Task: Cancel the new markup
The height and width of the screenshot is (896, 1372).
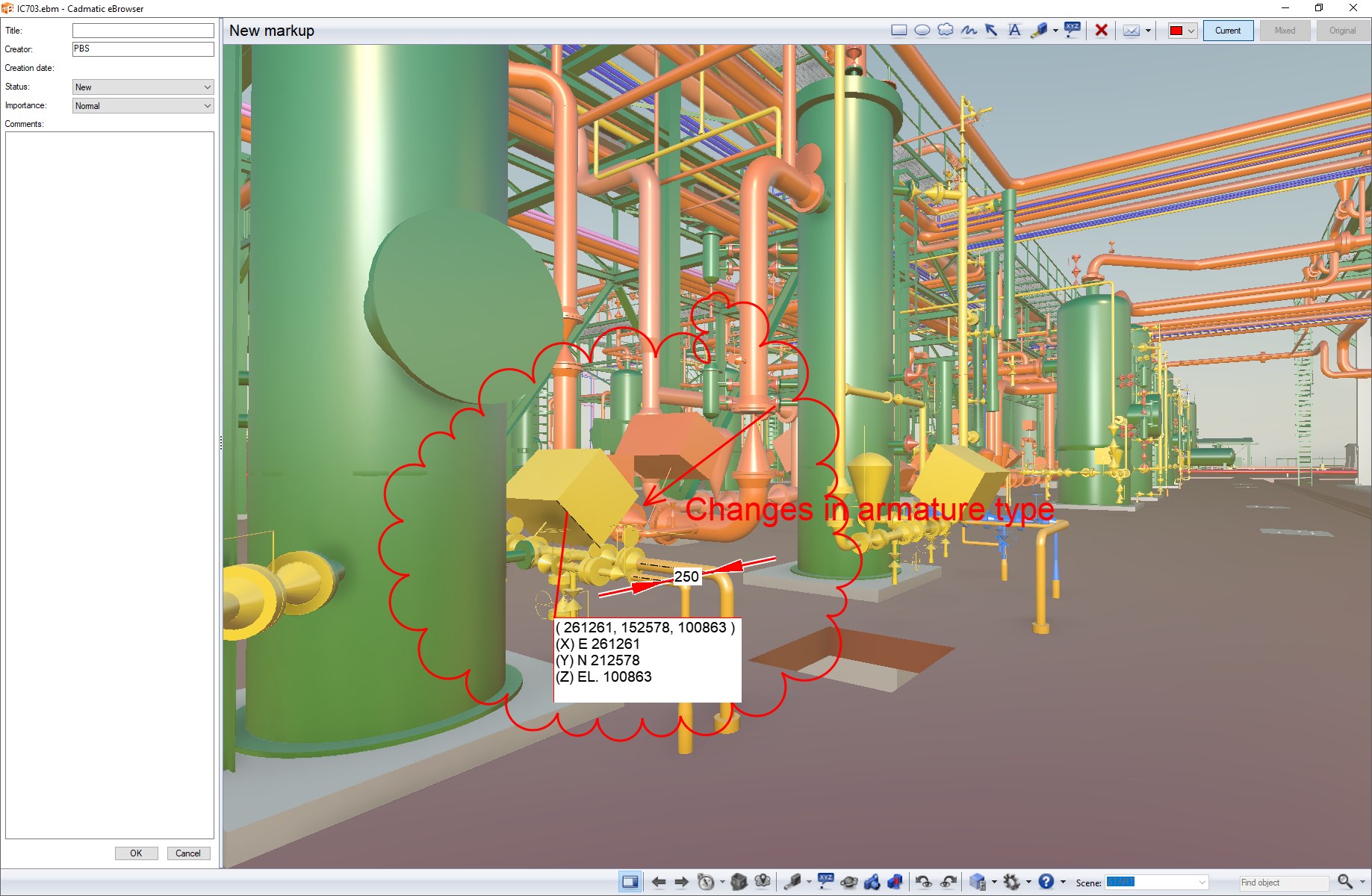Action: 188,853
